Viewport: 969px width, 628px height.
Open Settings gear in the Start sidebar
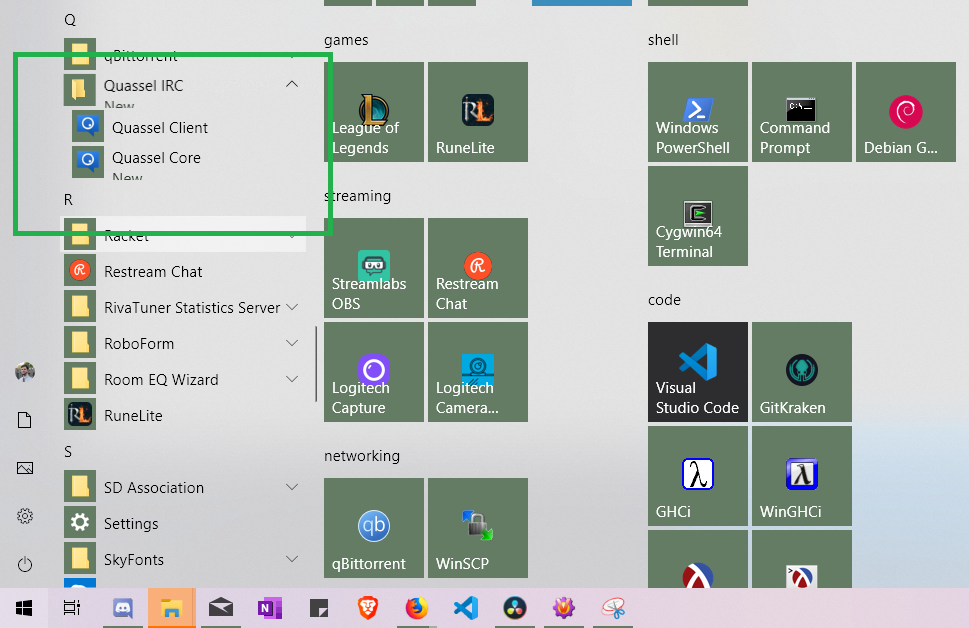click(x=25, y=516)
